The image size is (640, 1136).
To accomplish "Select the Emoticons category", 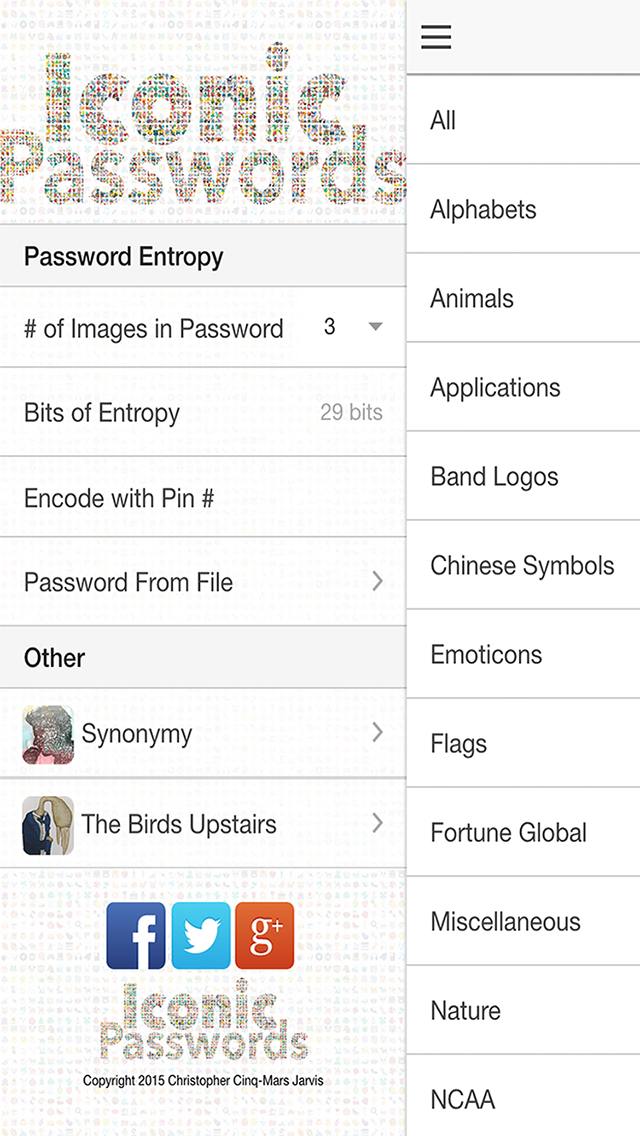I will (486, 654).
